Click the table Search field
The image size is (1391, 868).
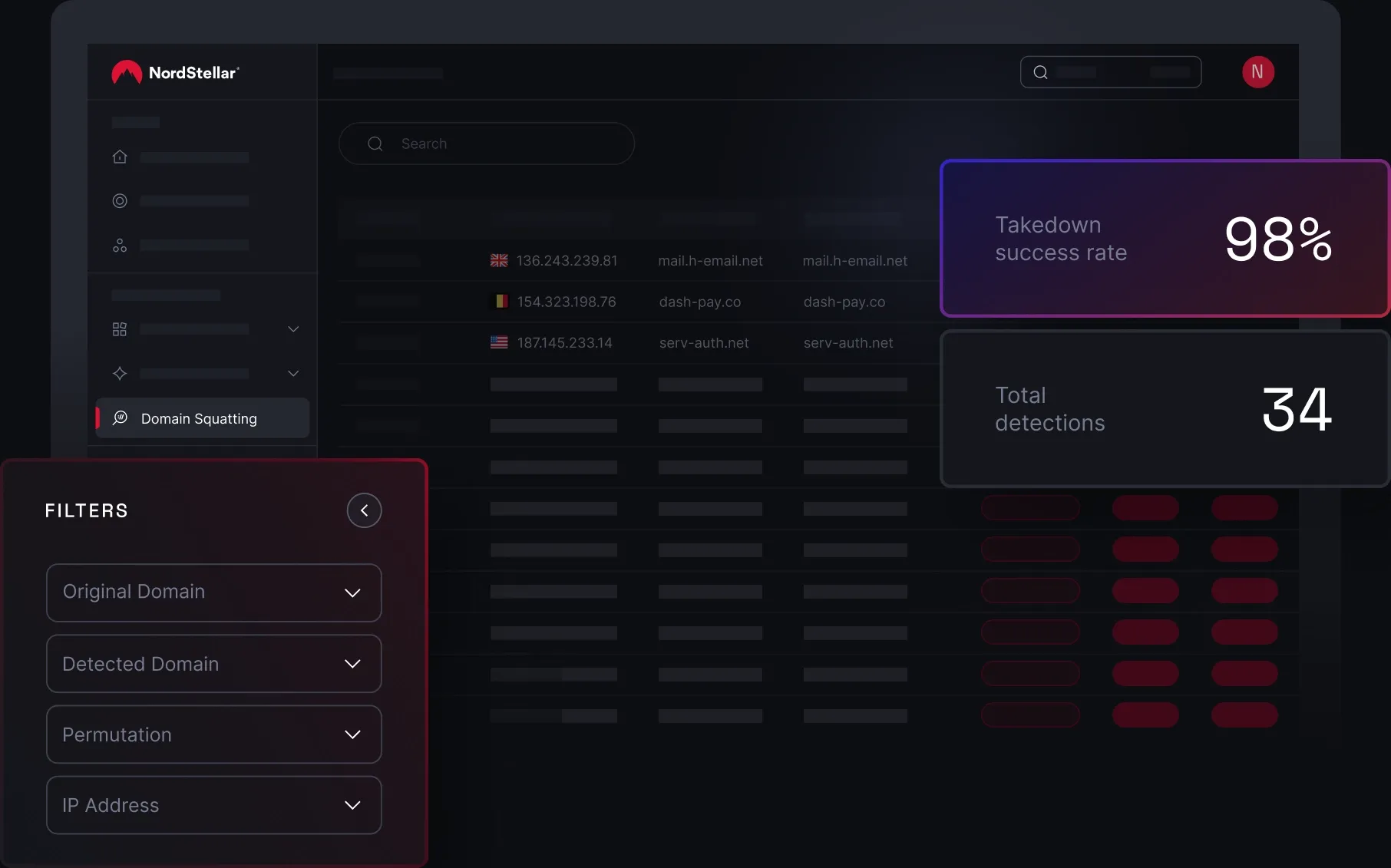[x=487, y=144]
